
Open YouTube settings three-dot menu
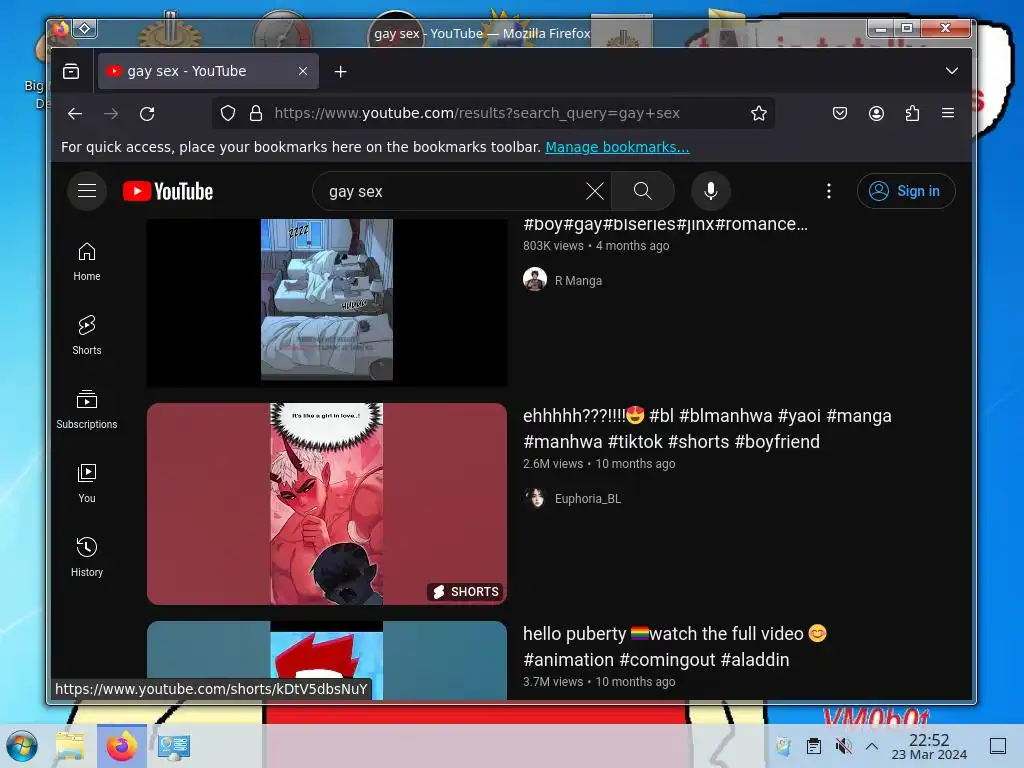tap(829, 191)
